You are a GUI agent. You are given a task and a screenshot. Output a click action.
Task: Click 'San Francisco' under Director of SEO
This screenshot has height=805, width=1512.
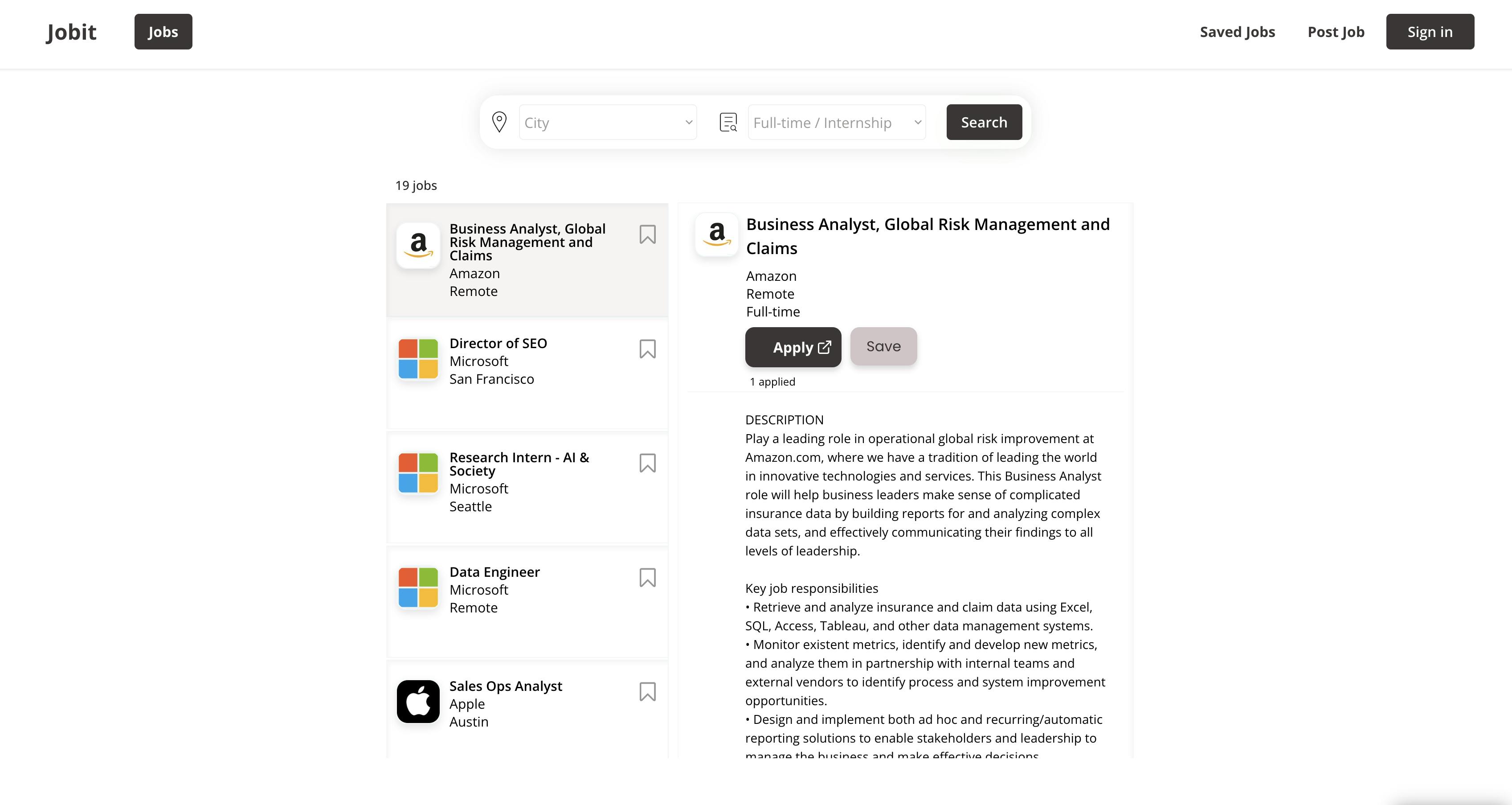tap(492, 379)
